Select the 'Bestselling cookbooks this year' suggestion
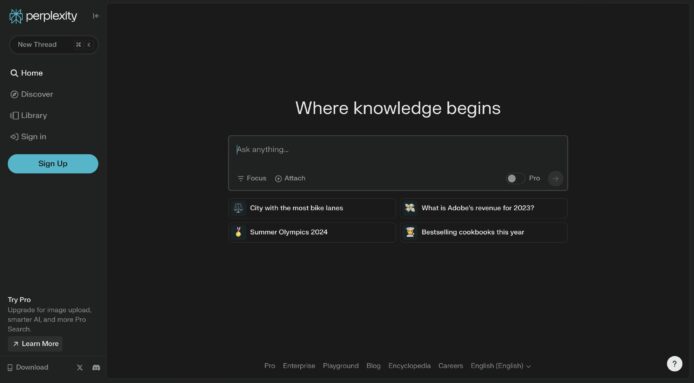The image size is (694, 383). tap(484, 232)
